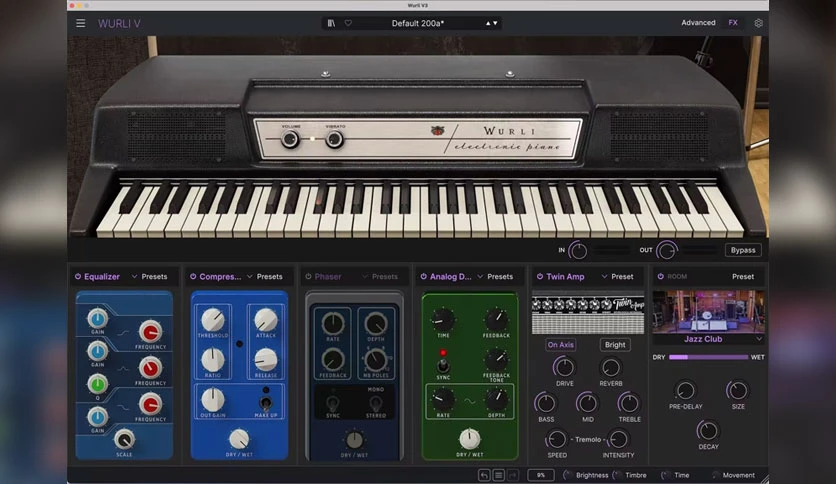
Task: Toggle Analog Delay Sync switch
Action: click(x=443, y=365)
